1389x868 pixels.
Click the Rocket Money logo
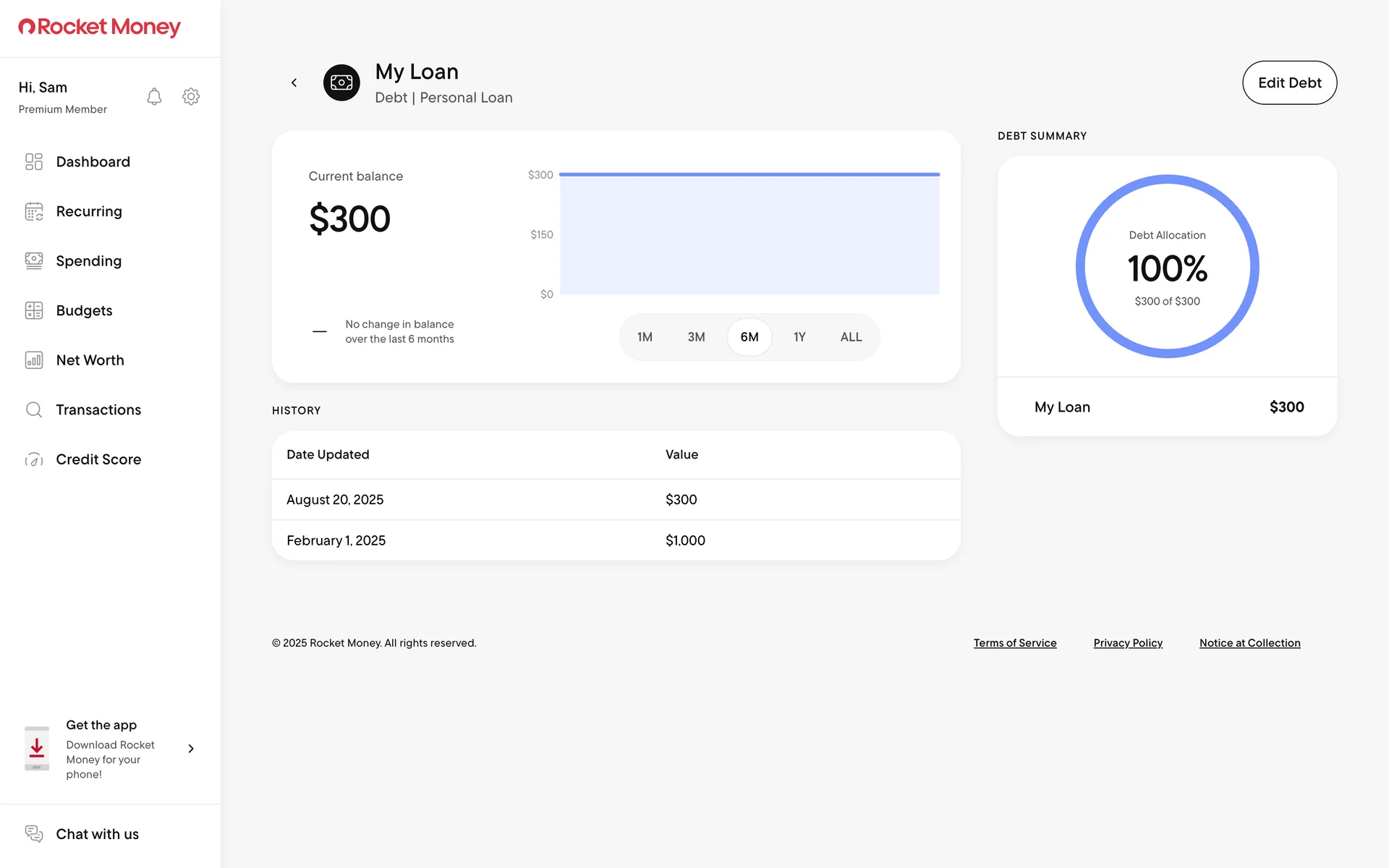[x=99, y=27]
